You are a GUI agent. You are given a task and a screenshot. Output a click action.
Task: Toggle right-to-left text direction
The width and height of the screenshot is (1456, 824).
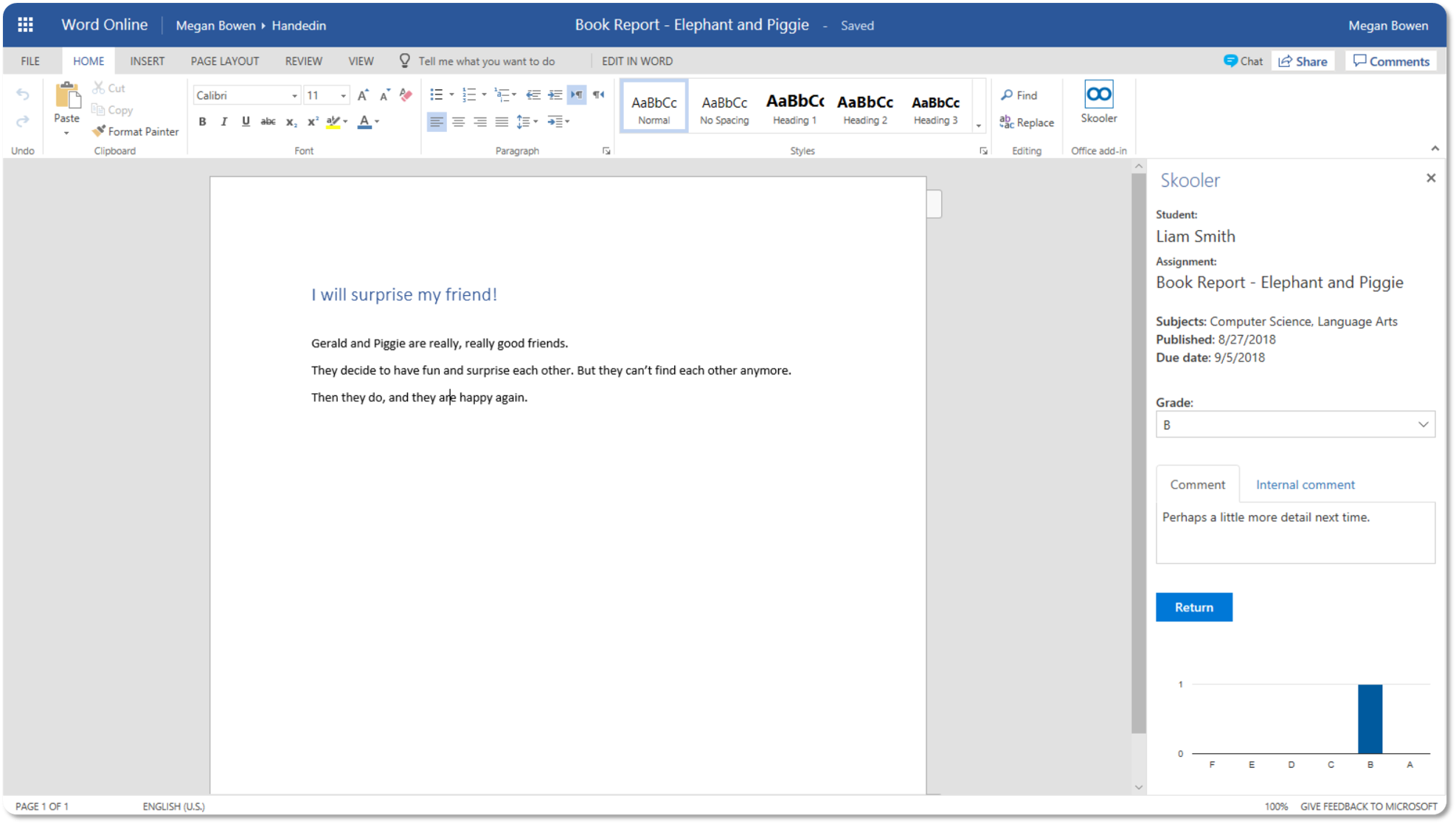[599, 94]
